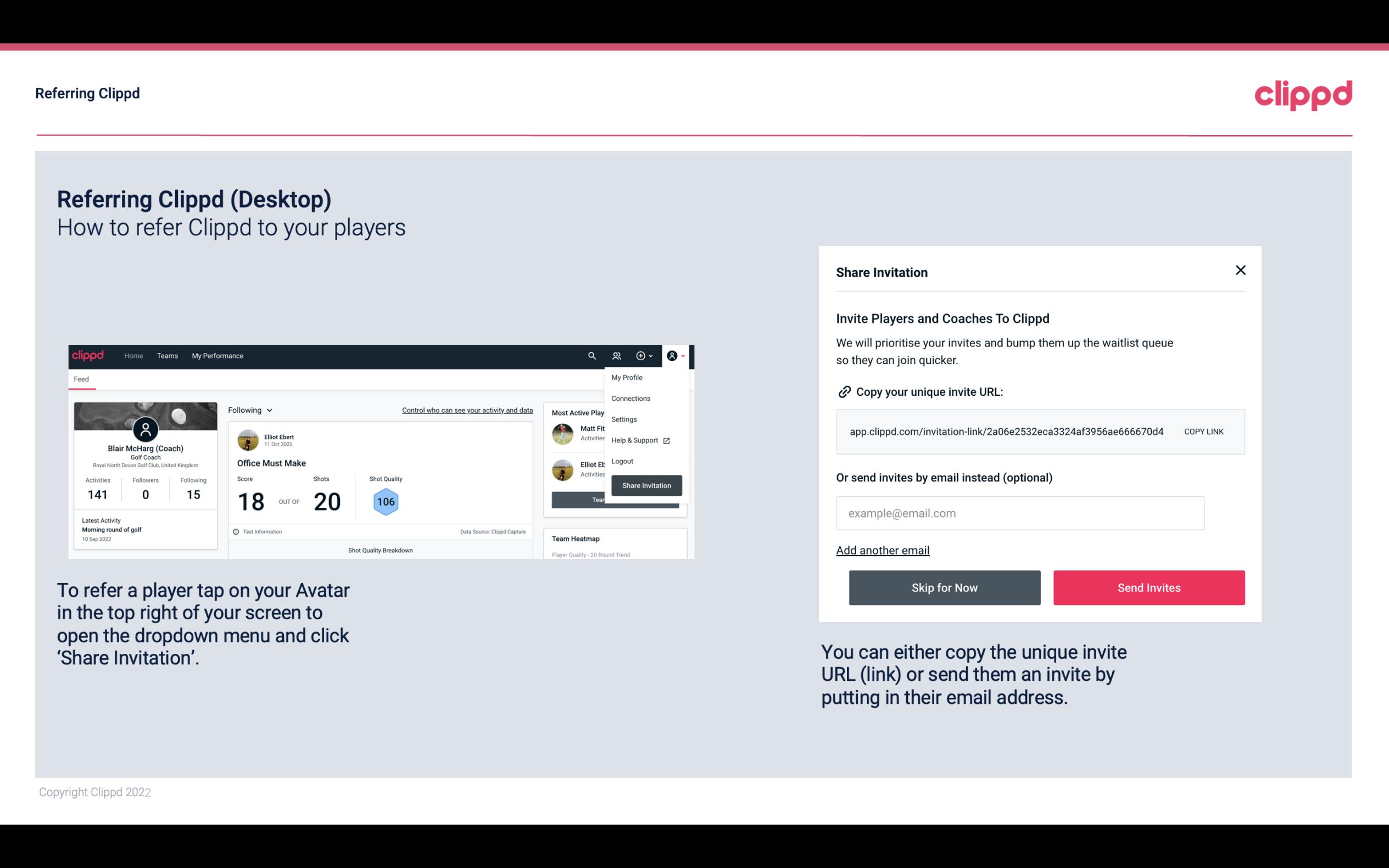Click the connections icon in navigation
The width and height of the screenshot is (1389, 868).
coord(617,355)
